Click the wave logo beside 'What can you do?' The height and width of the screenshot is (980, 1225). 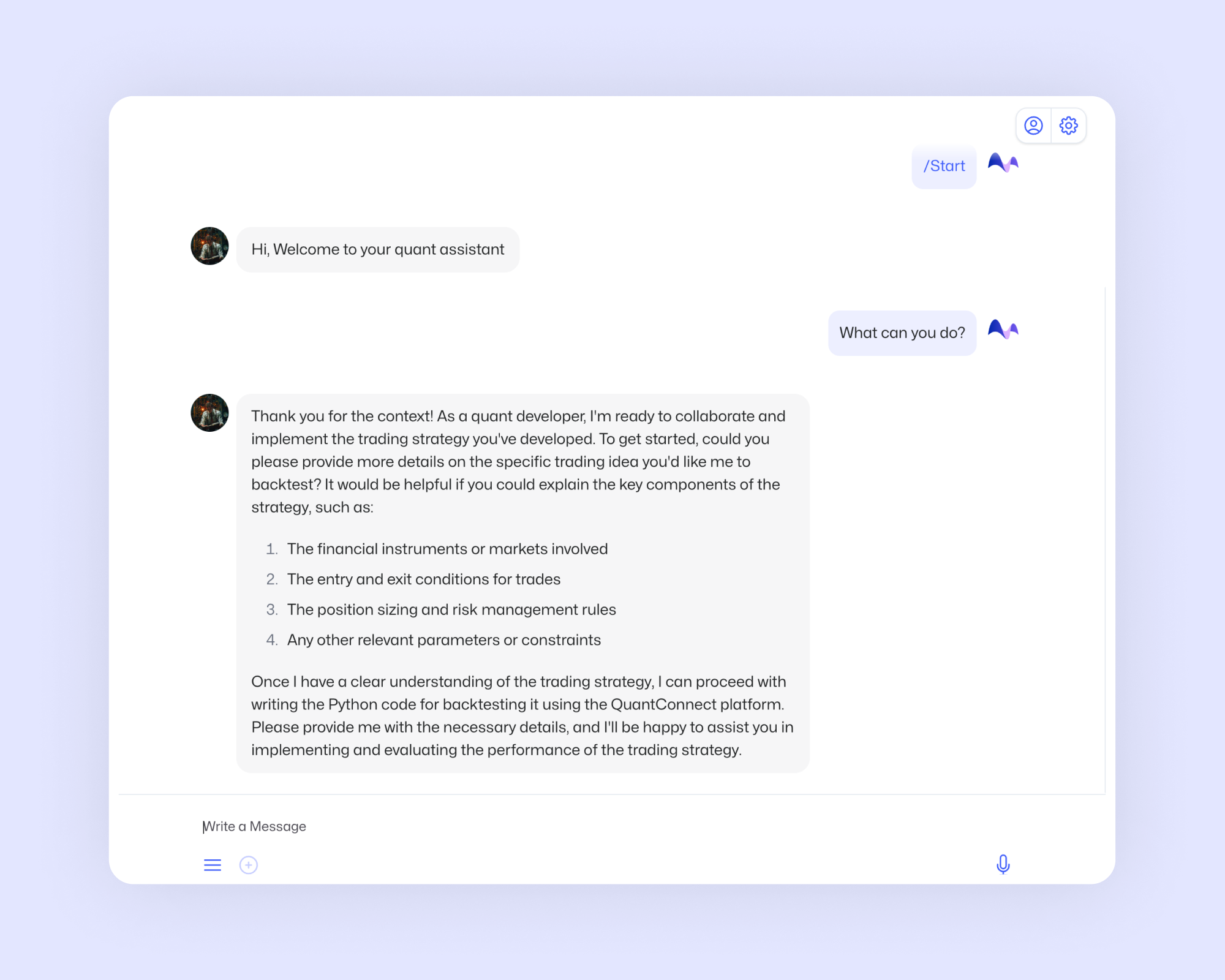click(x=1003, y=330)
